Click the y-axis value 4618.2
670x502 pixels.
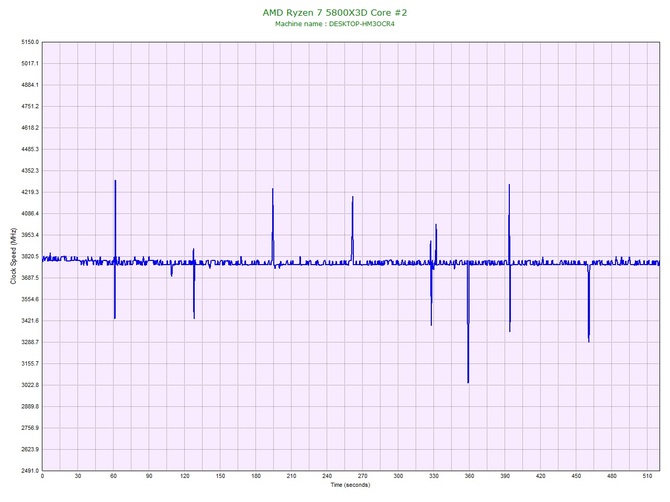click(x=30, y=128)
